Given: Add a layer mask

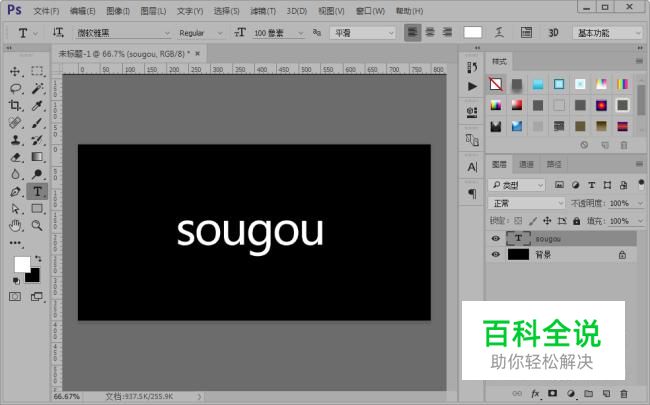Looking at the screenshot, I should point(553,393).
